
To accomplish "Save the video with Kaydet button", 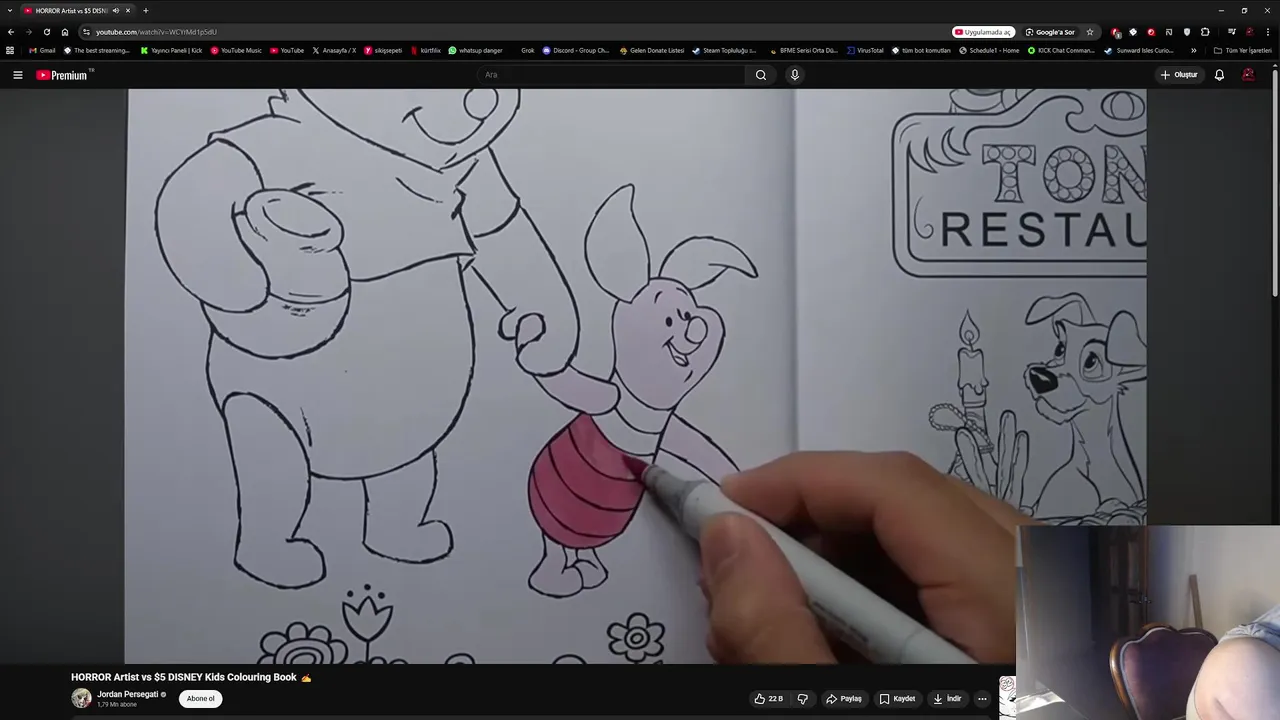I will (898, 699).
